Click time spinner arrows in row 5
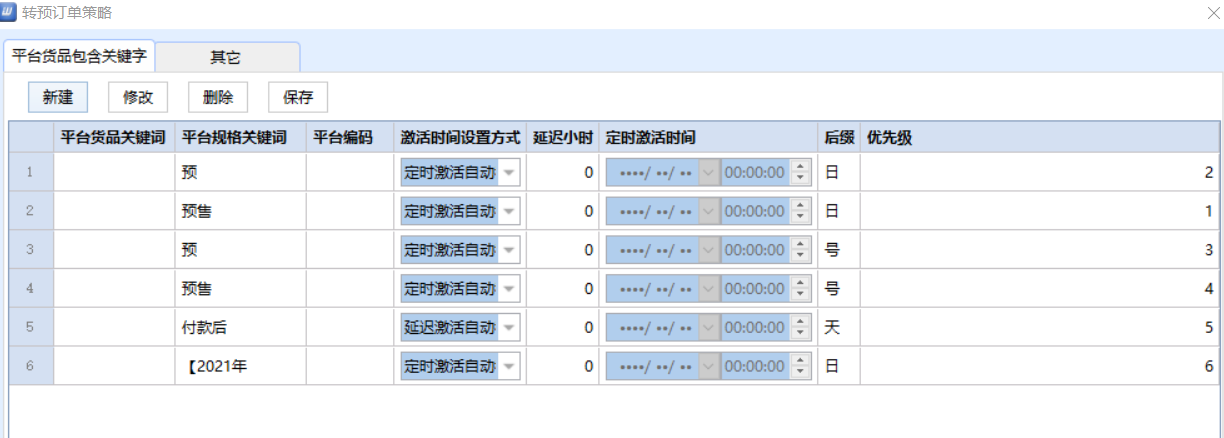The image size is (1224, 438). pyautogui.click(x=800, y=328)
